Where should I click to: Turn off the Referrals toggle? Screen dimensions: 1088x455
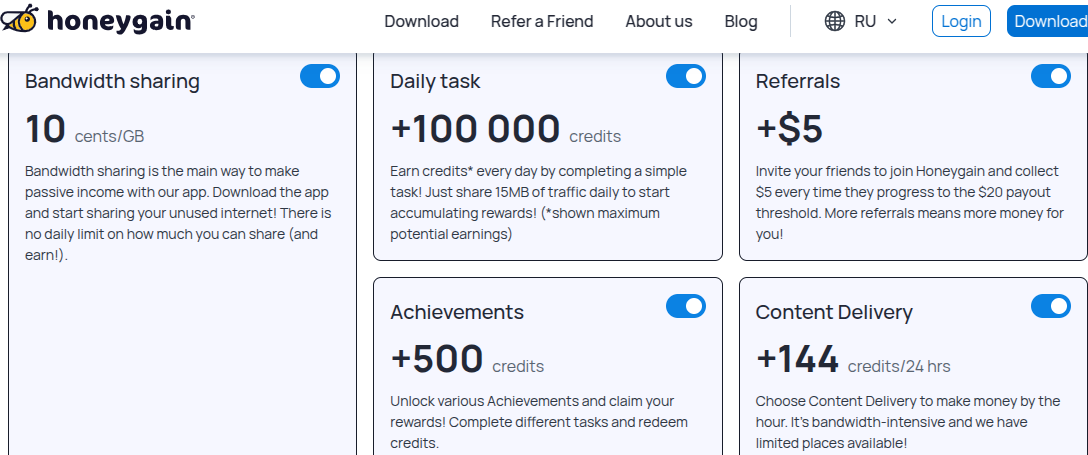point(1051,76)
